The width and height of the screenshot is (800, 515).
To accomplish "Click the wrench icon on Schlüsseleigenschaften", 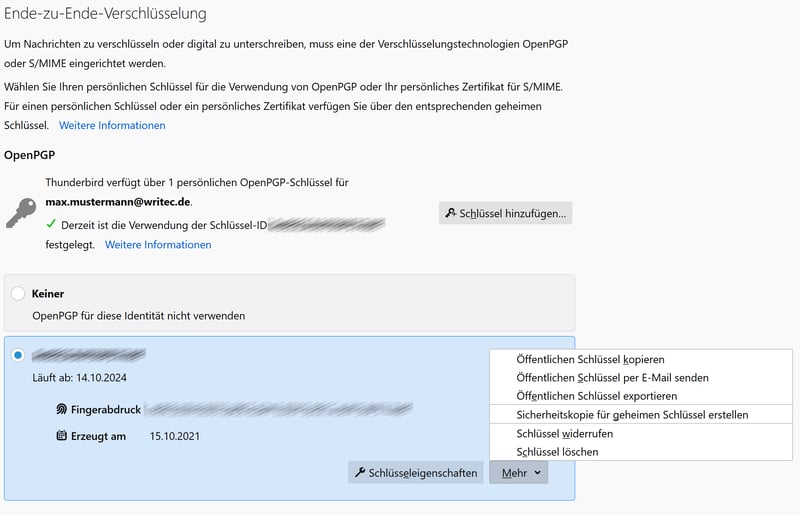I will pyautogui.click(x=359, y=472).
